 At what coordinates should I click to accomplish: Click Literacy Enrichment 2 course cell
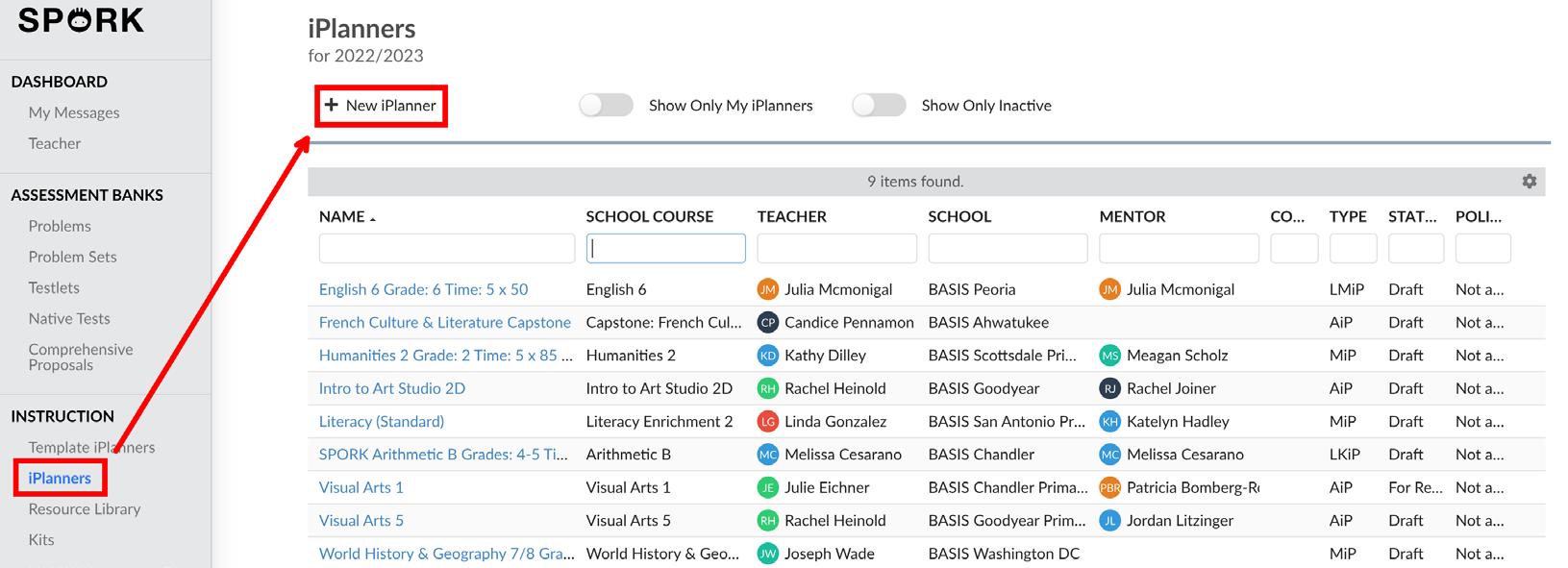pos(660,422)
